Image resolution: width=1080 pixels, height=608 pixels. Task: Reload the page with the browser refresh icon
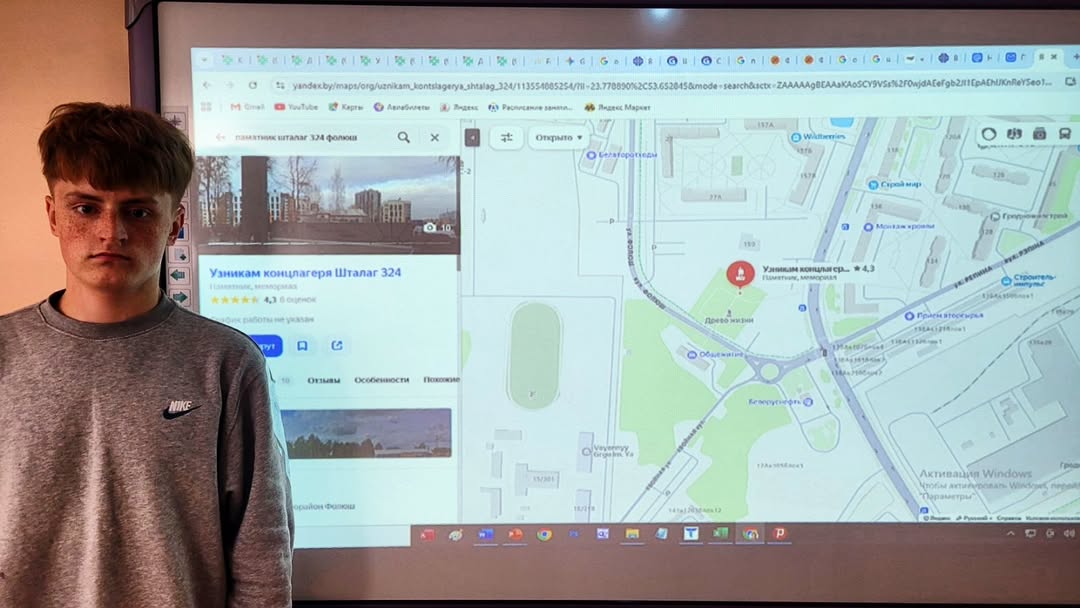(x=253, y=85)
